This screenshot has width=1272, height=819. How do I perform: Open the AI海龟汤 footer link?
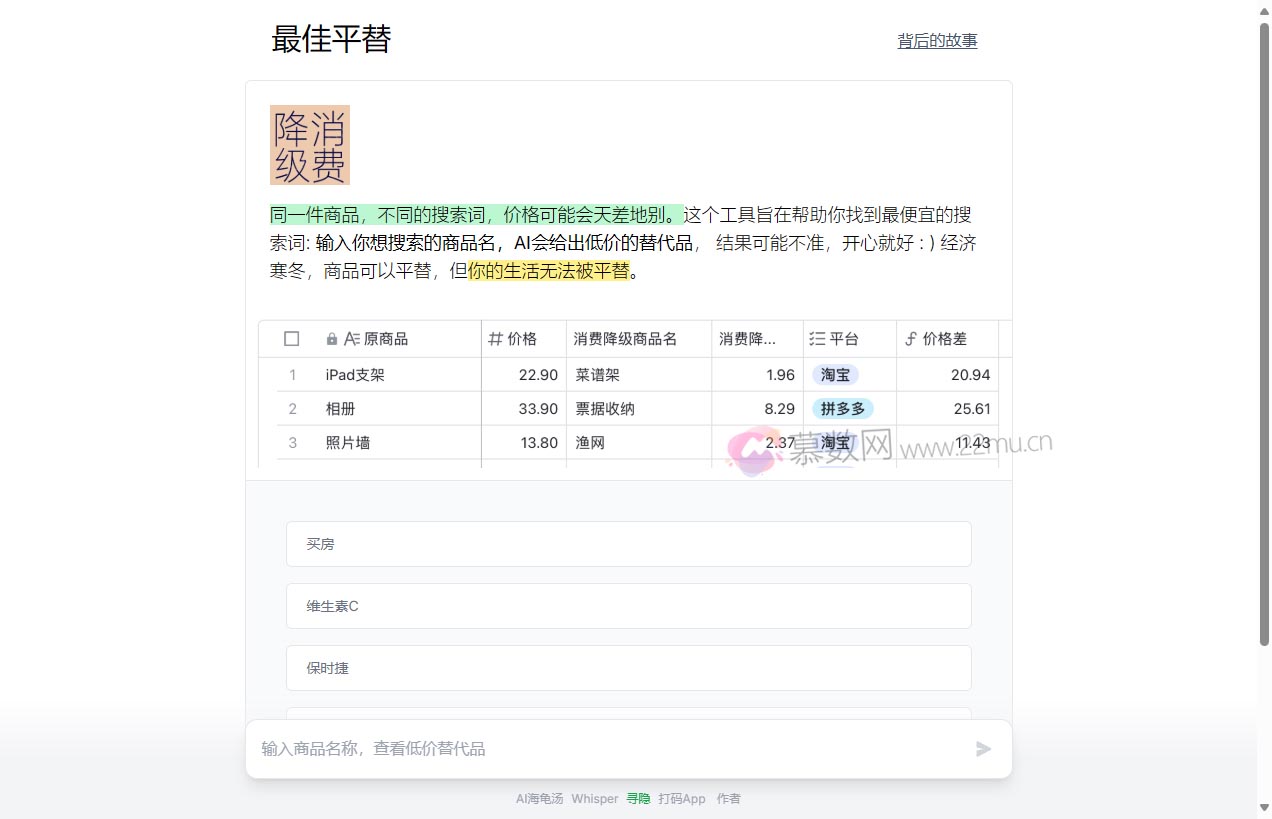[x=539, y=799]
